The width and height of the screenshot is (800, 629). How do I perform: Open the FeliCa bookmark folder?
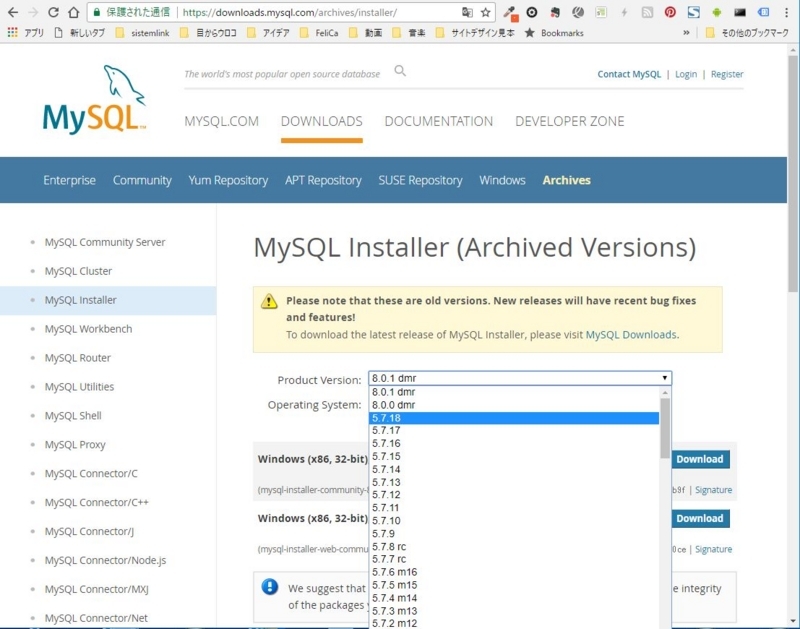click(x=319, y=33)
